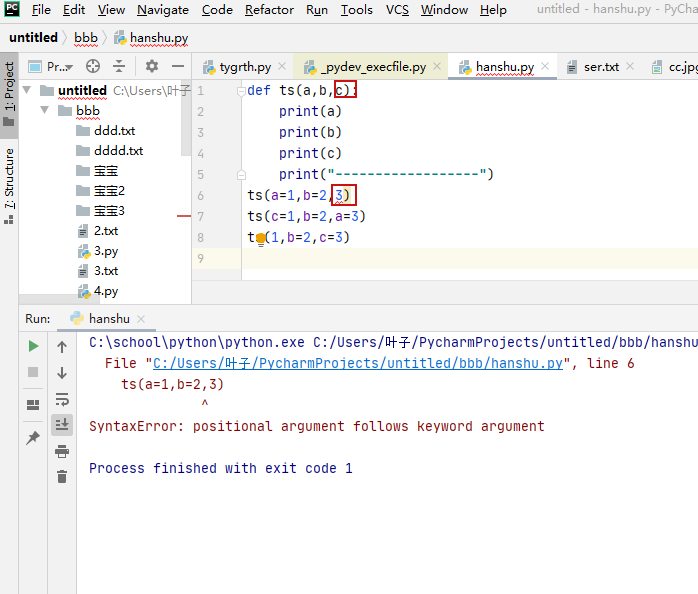The height and width of the screenshot is (594, 698).
Task: Toggle scroll to end in Run console
Action: coord(62,424)
